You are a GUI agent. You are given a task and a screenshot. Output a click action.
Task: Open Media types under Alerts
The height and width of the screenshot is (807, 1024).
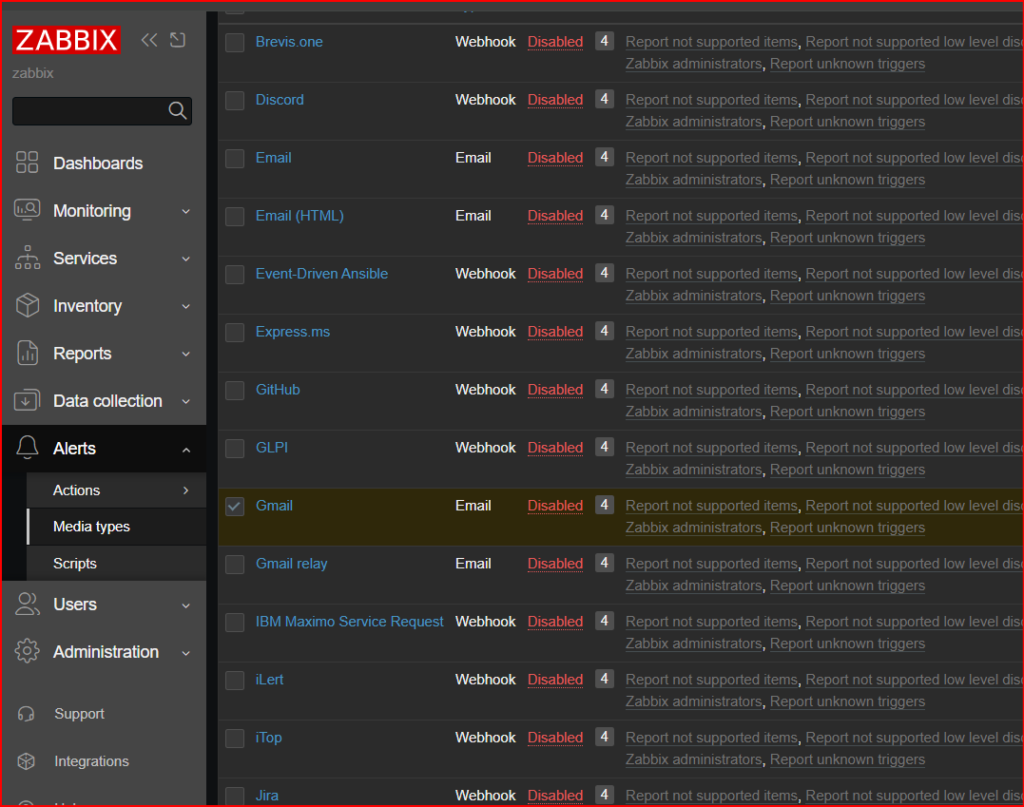coord(91,526)
